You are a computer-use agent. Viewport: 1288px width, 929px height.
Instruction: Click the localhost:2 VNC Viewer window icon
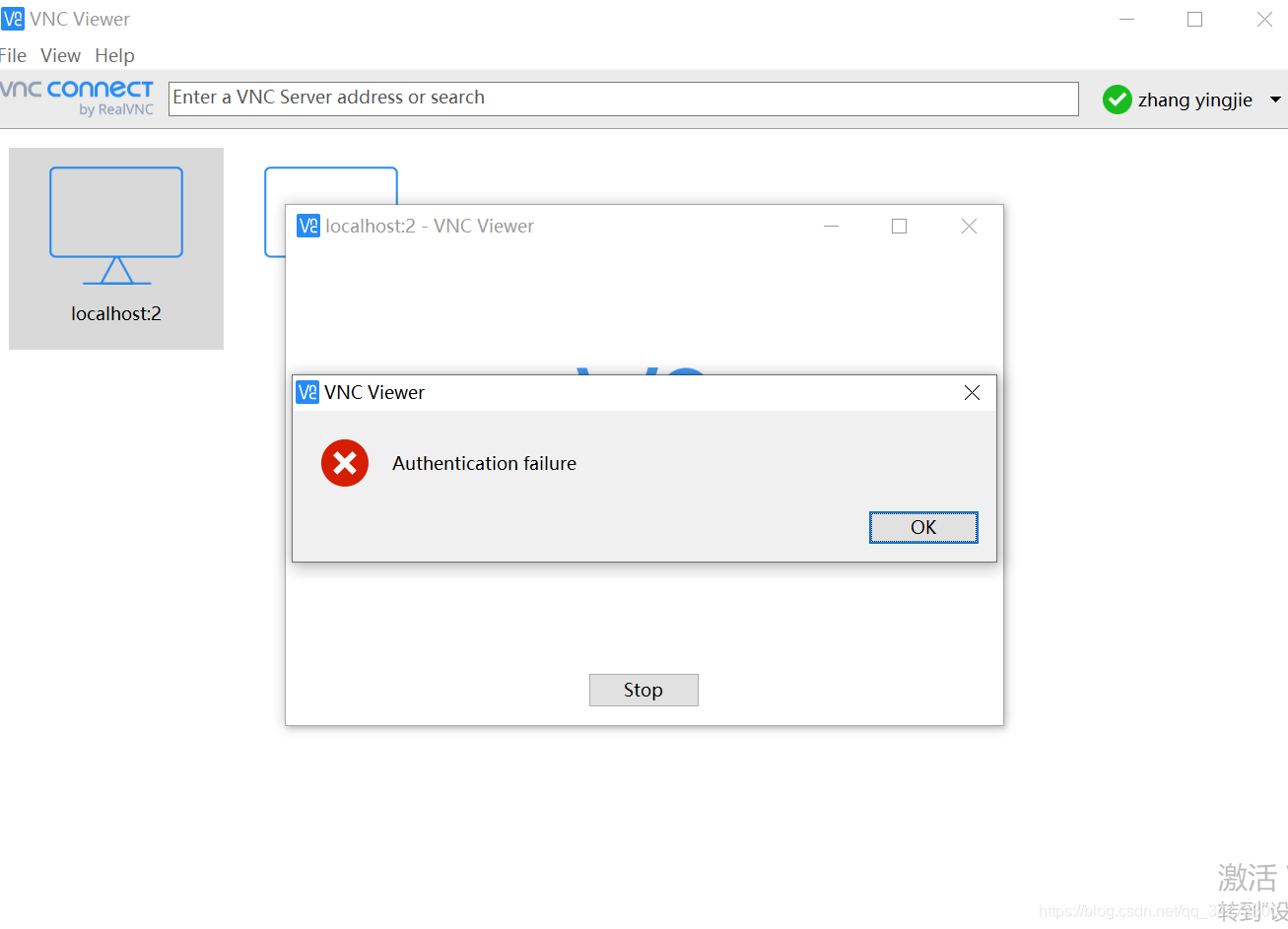coord(308,226)
